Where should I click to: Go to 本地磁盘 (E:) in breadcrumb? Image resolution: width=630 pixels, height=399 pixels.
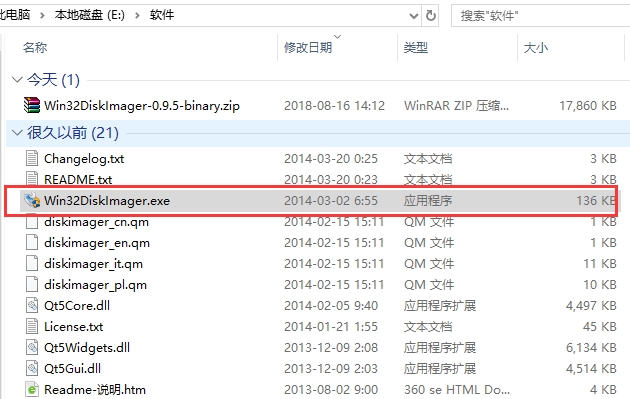90,15
